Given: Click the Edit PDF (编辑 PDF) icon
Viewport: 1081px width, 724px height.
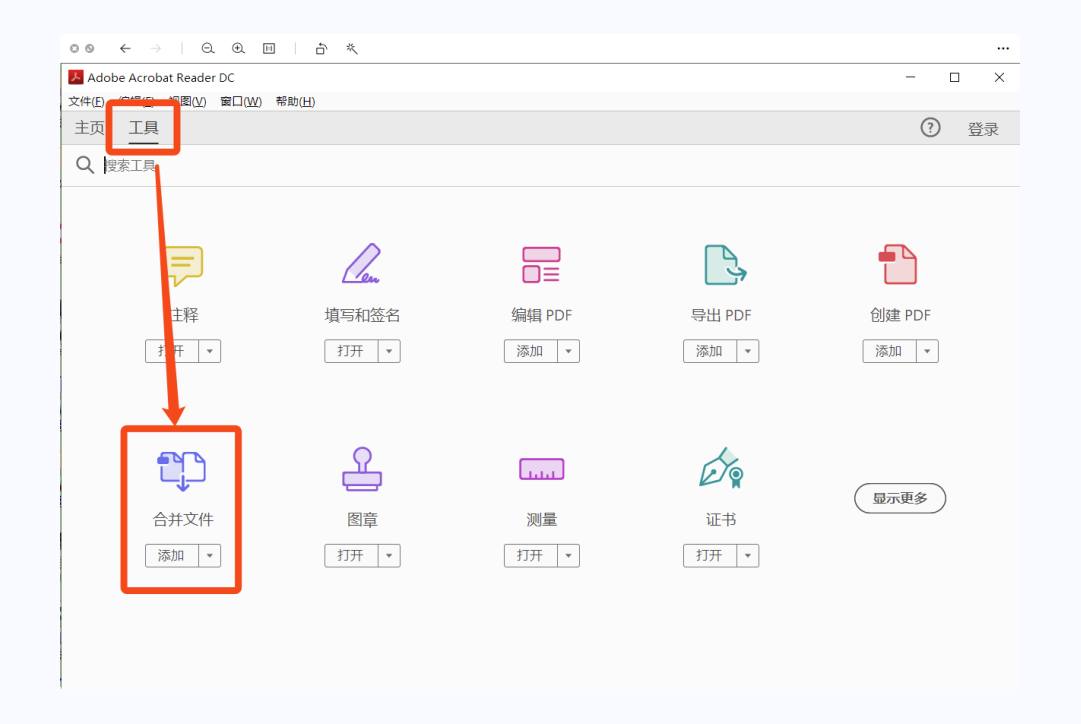Looking at the screenshot, I should click(x=541, y=265).
